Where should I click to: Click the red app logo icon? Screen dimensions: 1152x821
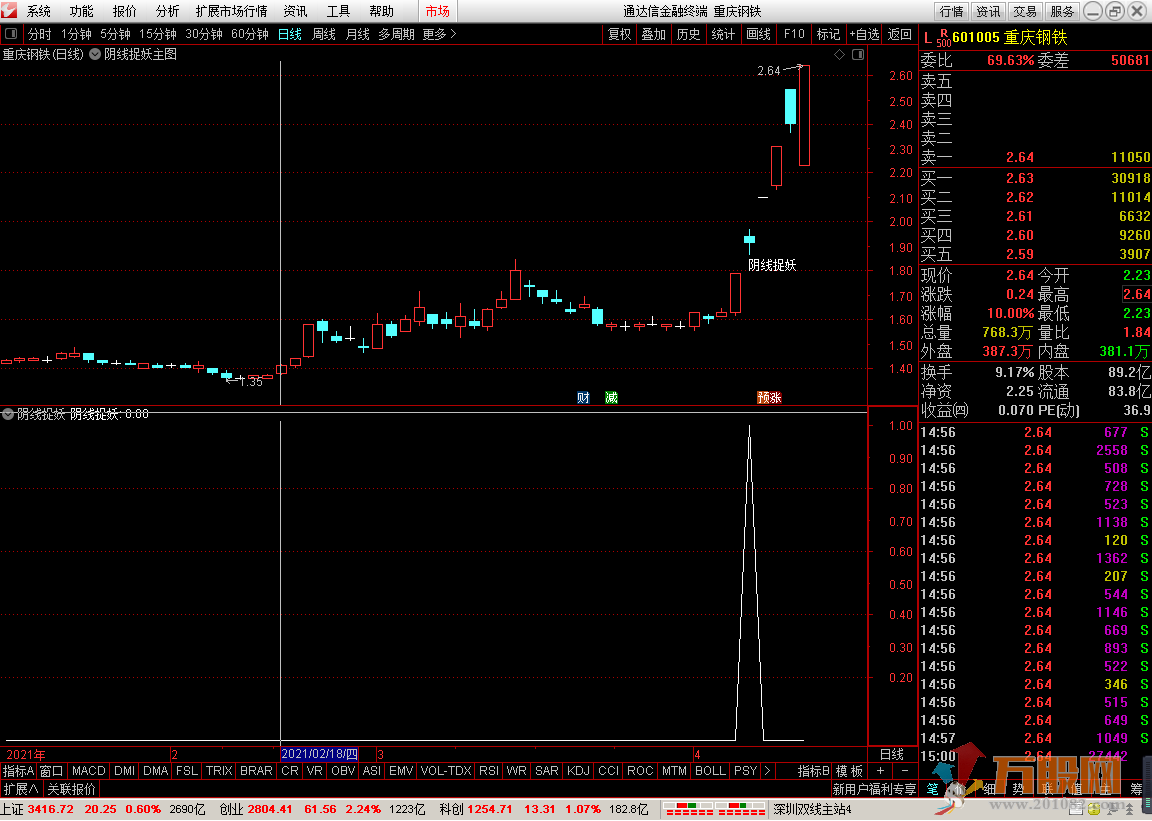point(9,10)
